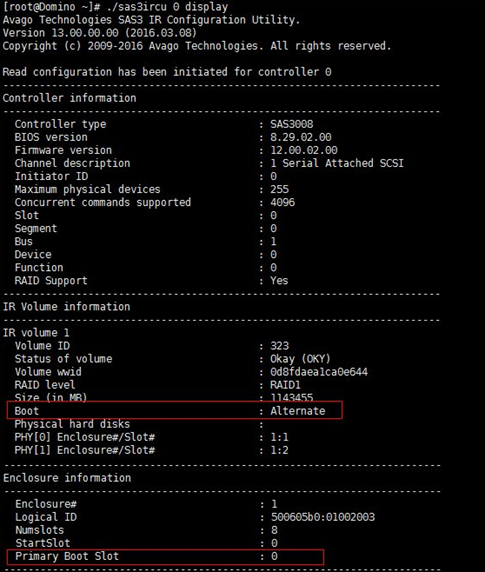485x572 pixels.
Task: Click the Numslots 8 value
Action: 274,530
